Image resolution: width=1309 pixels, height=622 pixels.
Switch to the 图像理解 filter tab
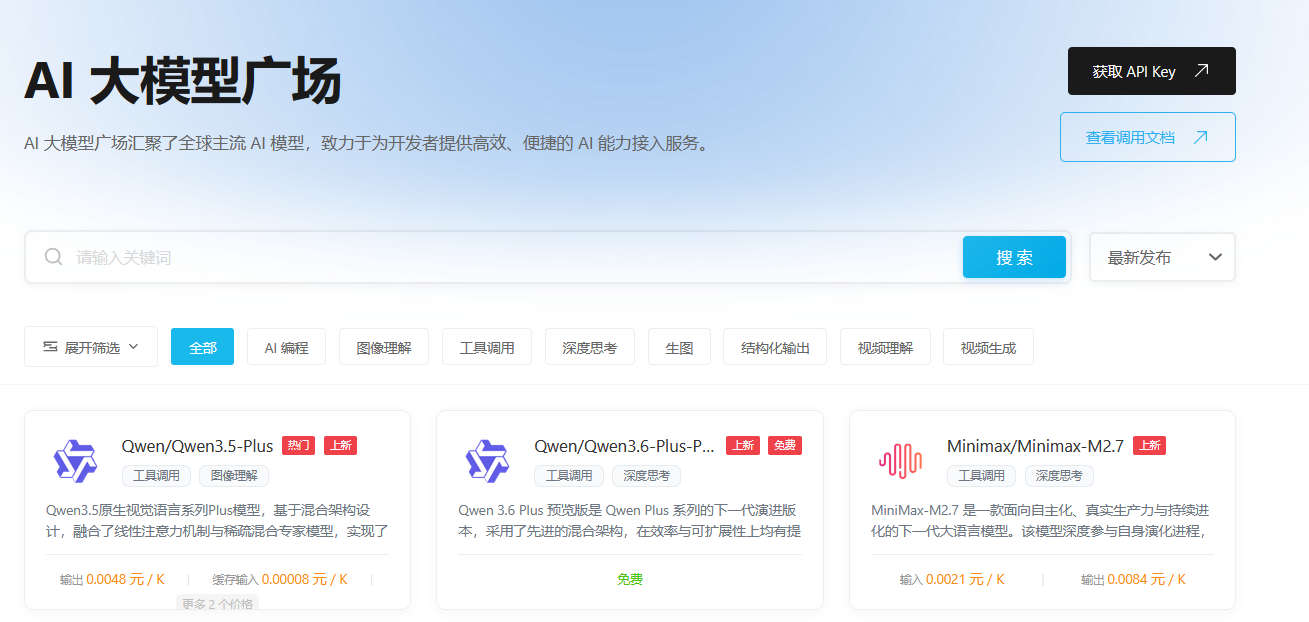point(384,347)
